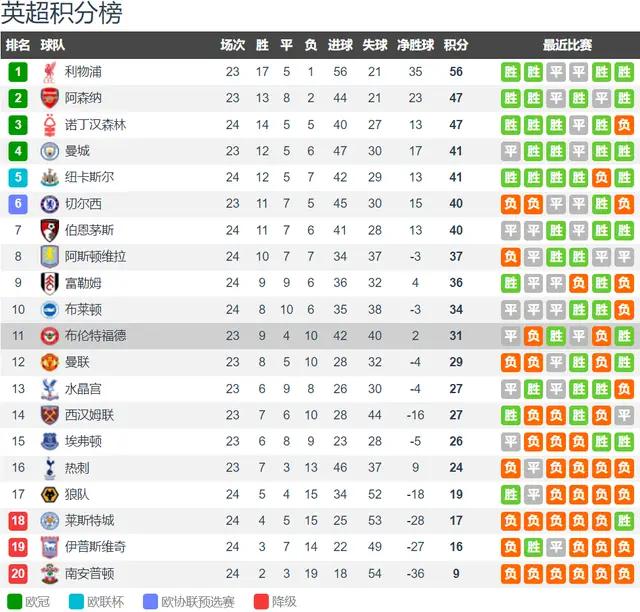Click the green 欧冠 legend swatch
640x612 pixels.
click(12, 601)
